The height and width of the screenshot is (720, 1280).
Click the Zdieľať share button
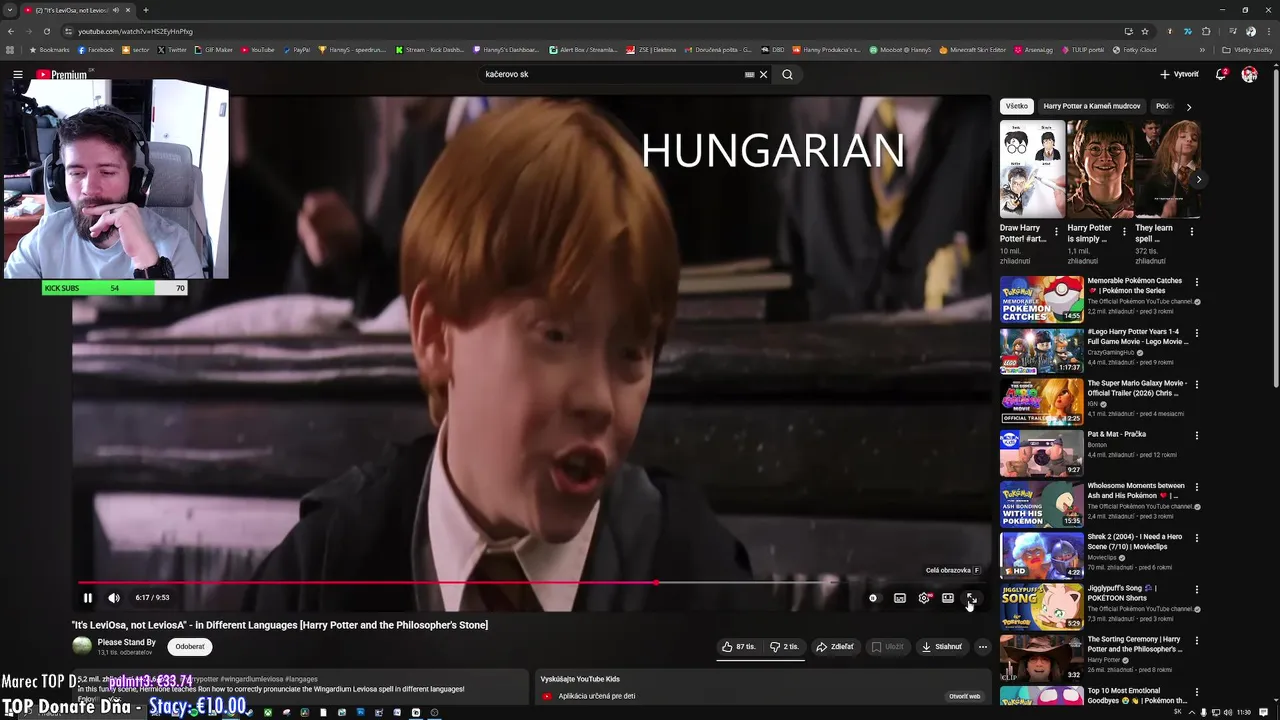(x=834, y=647)
